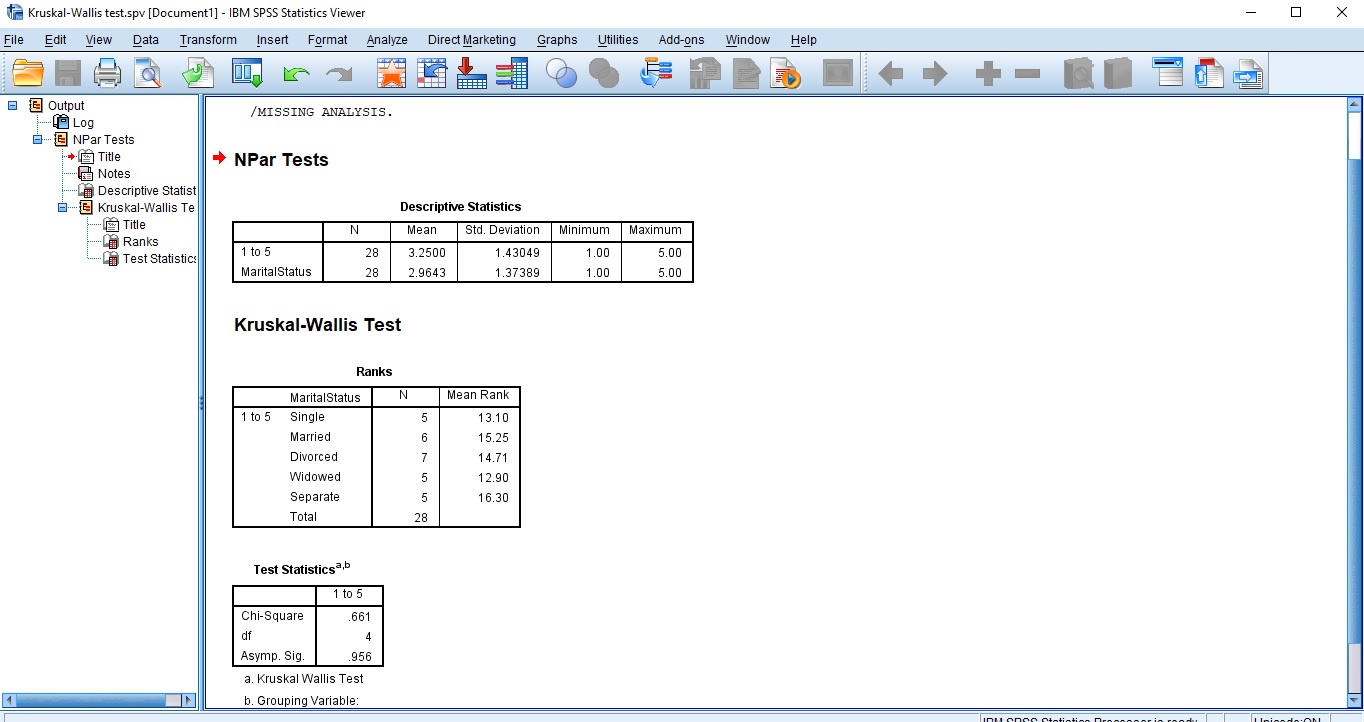This screenshot has width=1364, height=722.
Task: Click the Go to Data star icon
Action: point(391,73)
